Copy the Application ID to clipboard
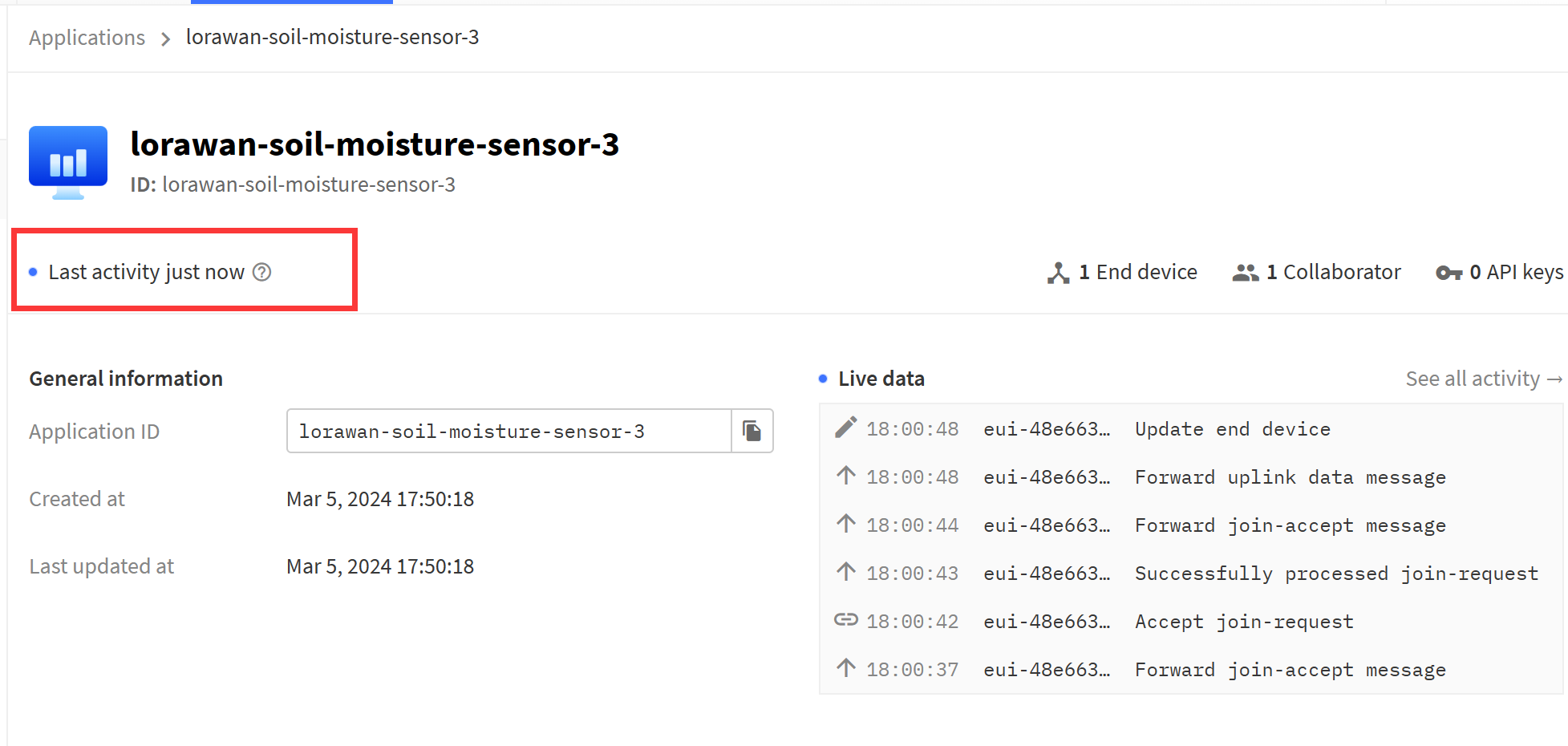Screen dimensions: 1568x746 pyautogui.click(x=752, y=432)
